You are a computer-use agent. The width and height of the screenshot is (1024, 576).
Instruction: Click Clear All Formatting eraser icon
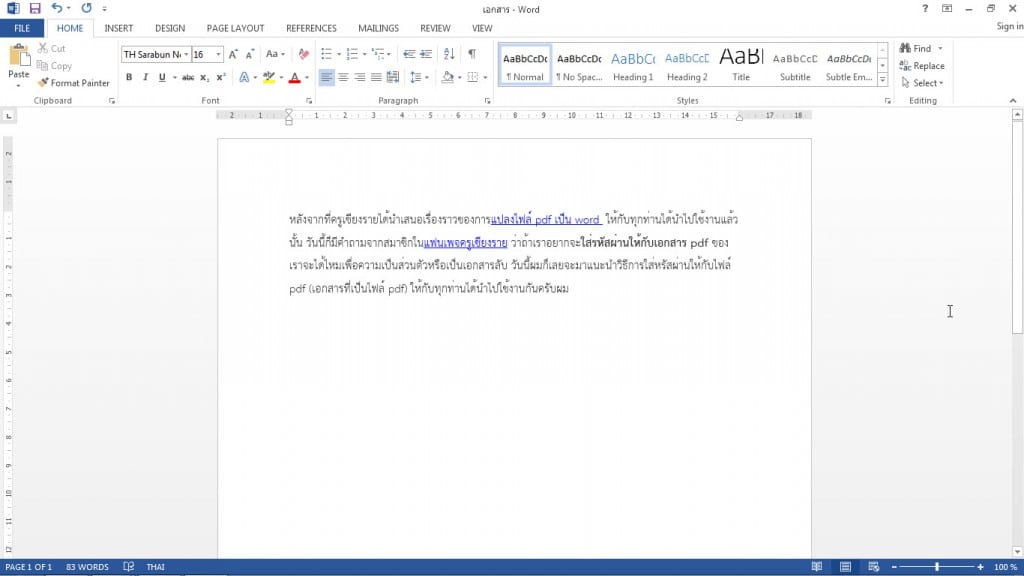[304, 54]
